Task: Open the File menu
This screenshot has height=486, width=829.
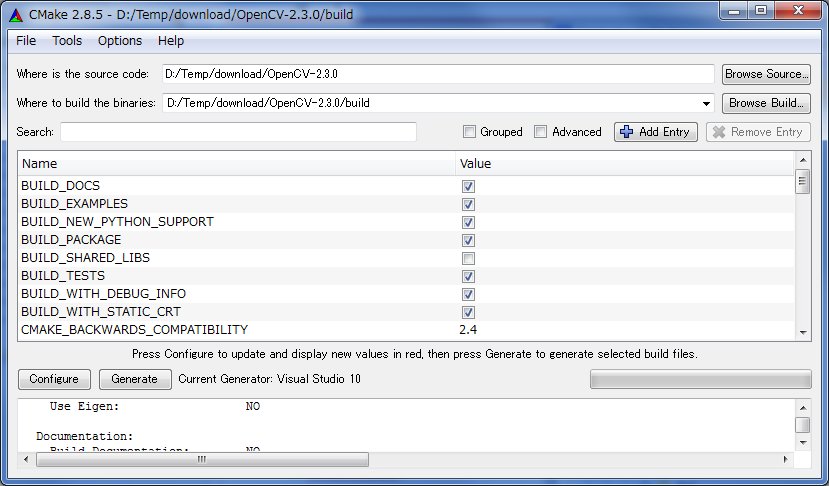Action: pyautogui.click(x=26, y=41)
